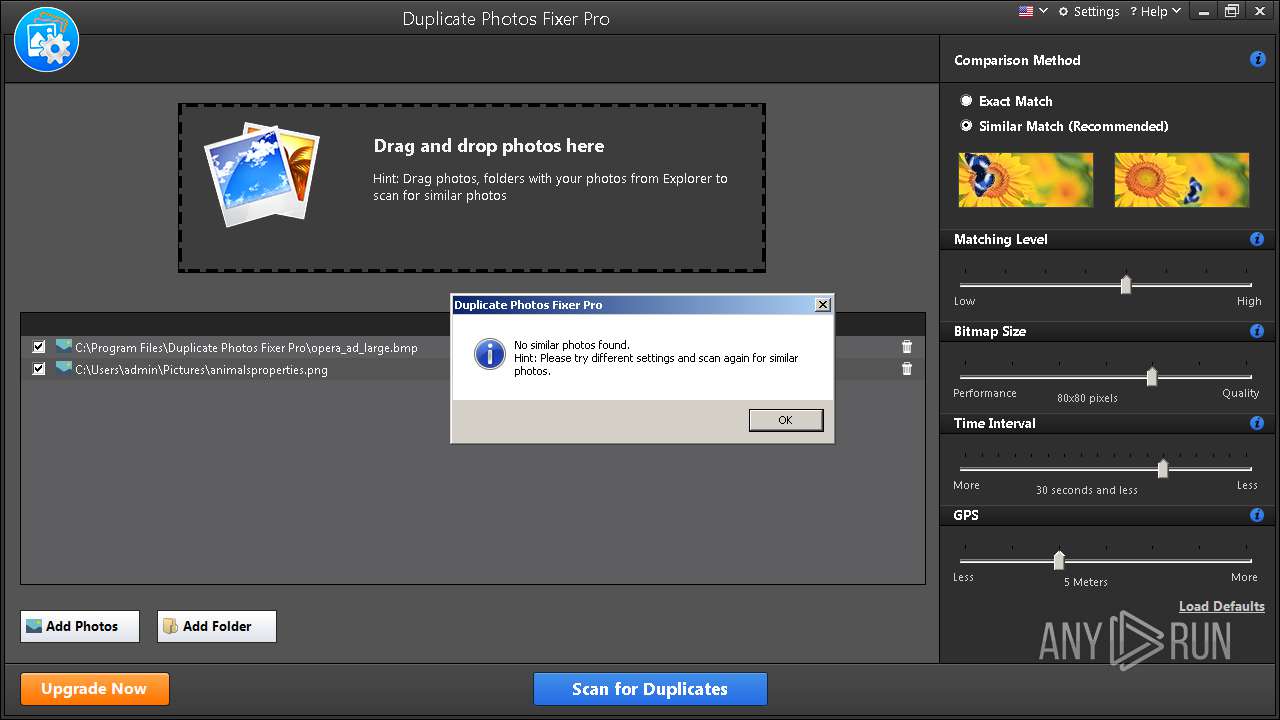This screenshot has height=720, width=1280.
Task: Expand the language dropdown arrow
Action: (1044, 11)
